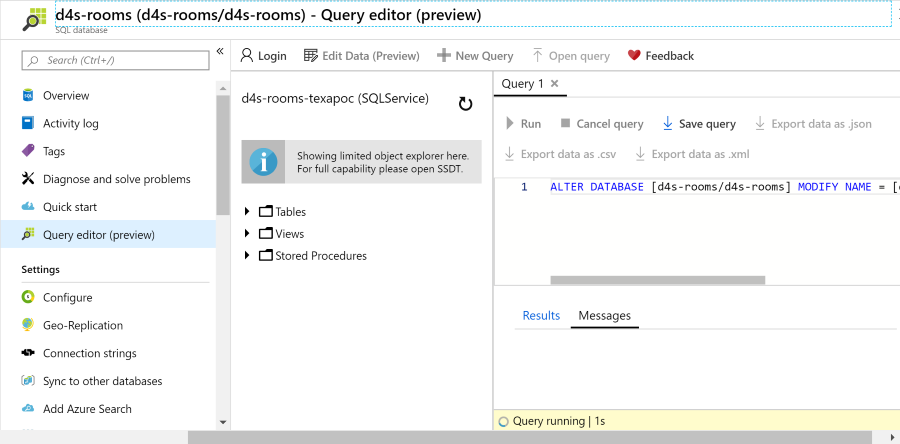Close the Query 1 tab
The width and height of the screenshot is (900, 444).
pyautogui.click(x=554, y=83)
